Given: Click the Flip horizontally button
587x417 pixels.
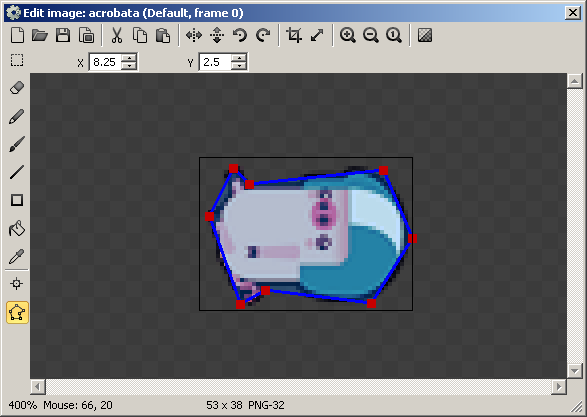Looking at the screenshot, I should click(194, 35).
